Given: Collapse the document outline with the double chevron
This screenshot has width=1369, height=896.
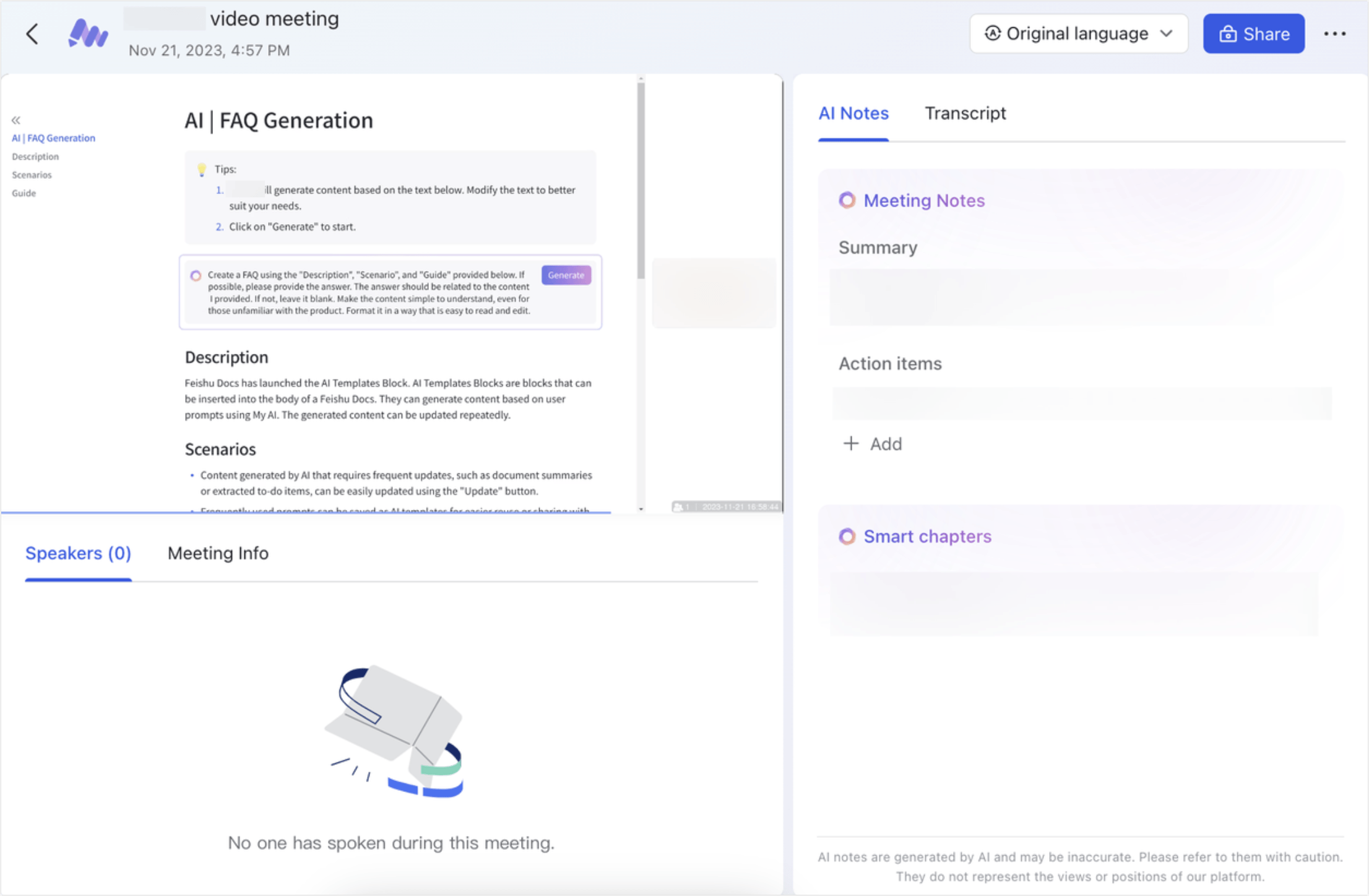Looking at the screenshot, I should coord(15,119).
